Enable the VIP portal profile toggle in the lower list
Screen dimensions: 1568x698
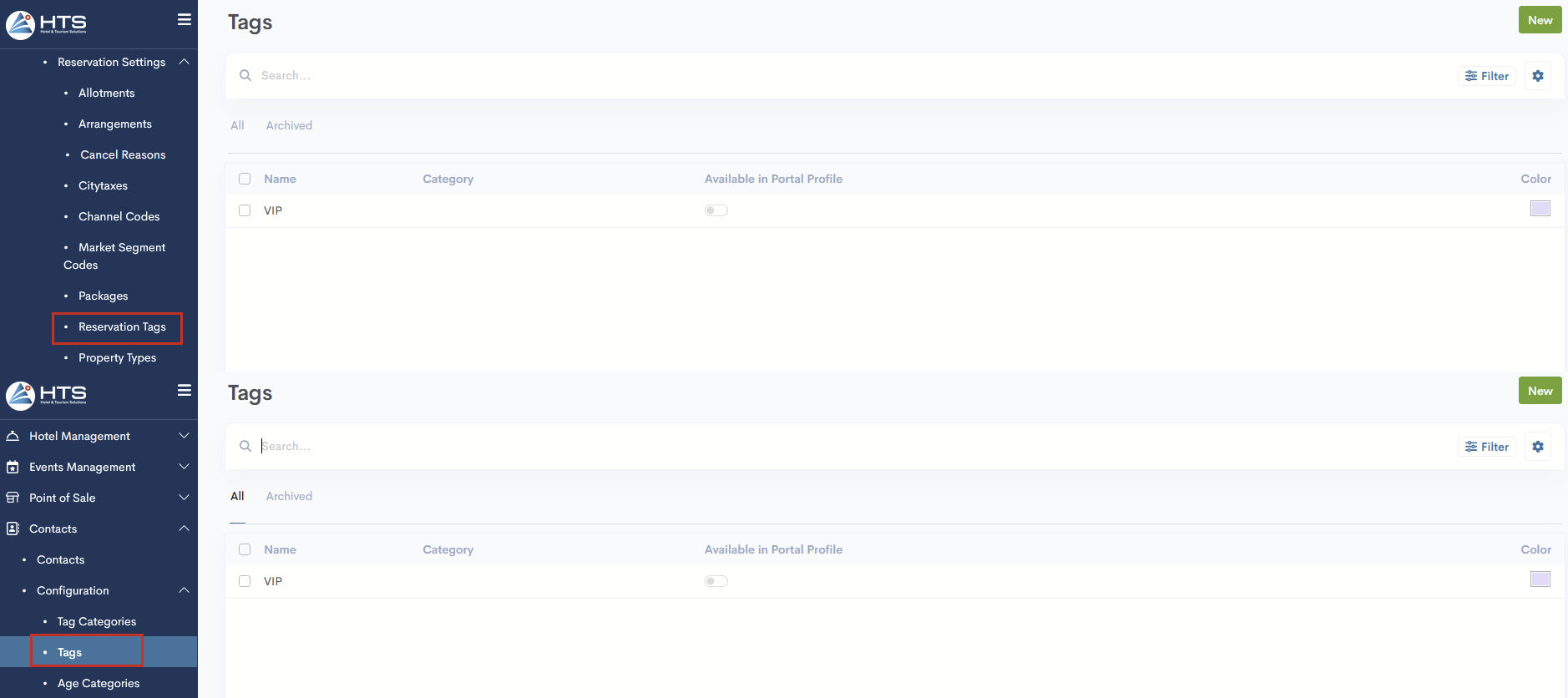pos(716,581)
